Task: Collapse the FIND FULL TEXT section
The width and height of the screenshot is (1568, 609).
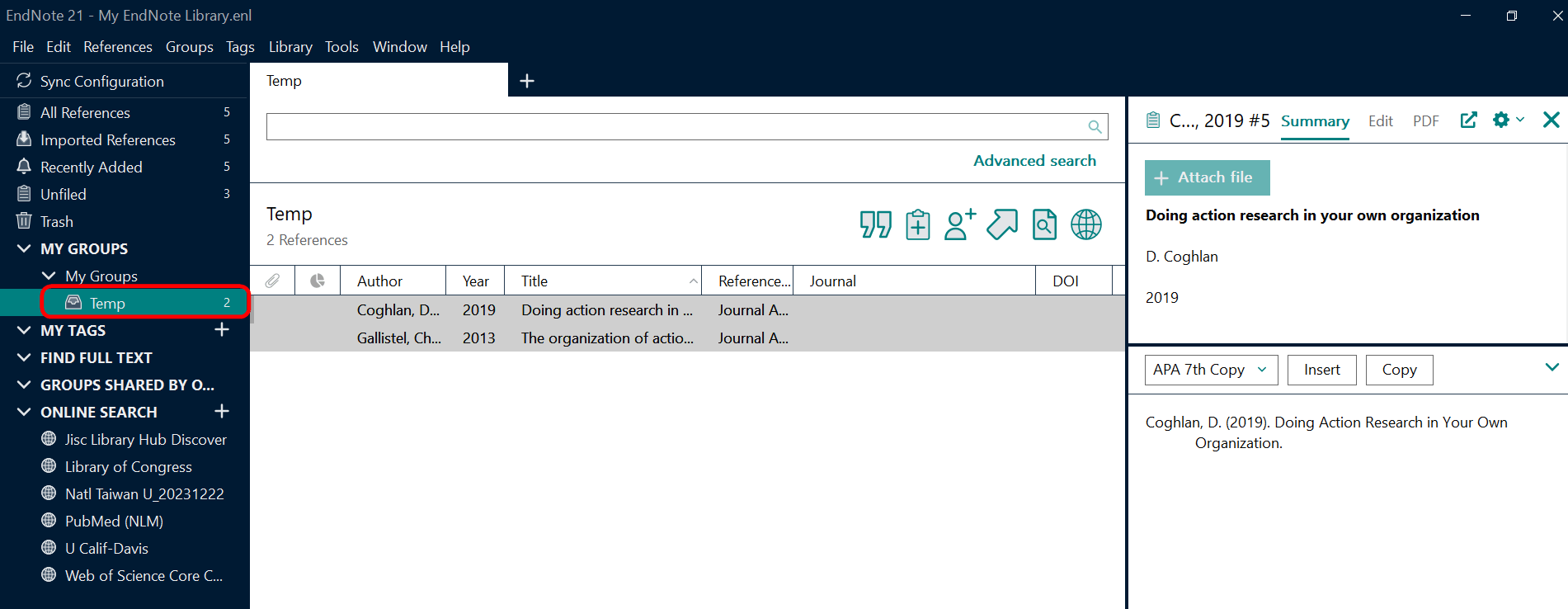Action: (x=24, y=357)
